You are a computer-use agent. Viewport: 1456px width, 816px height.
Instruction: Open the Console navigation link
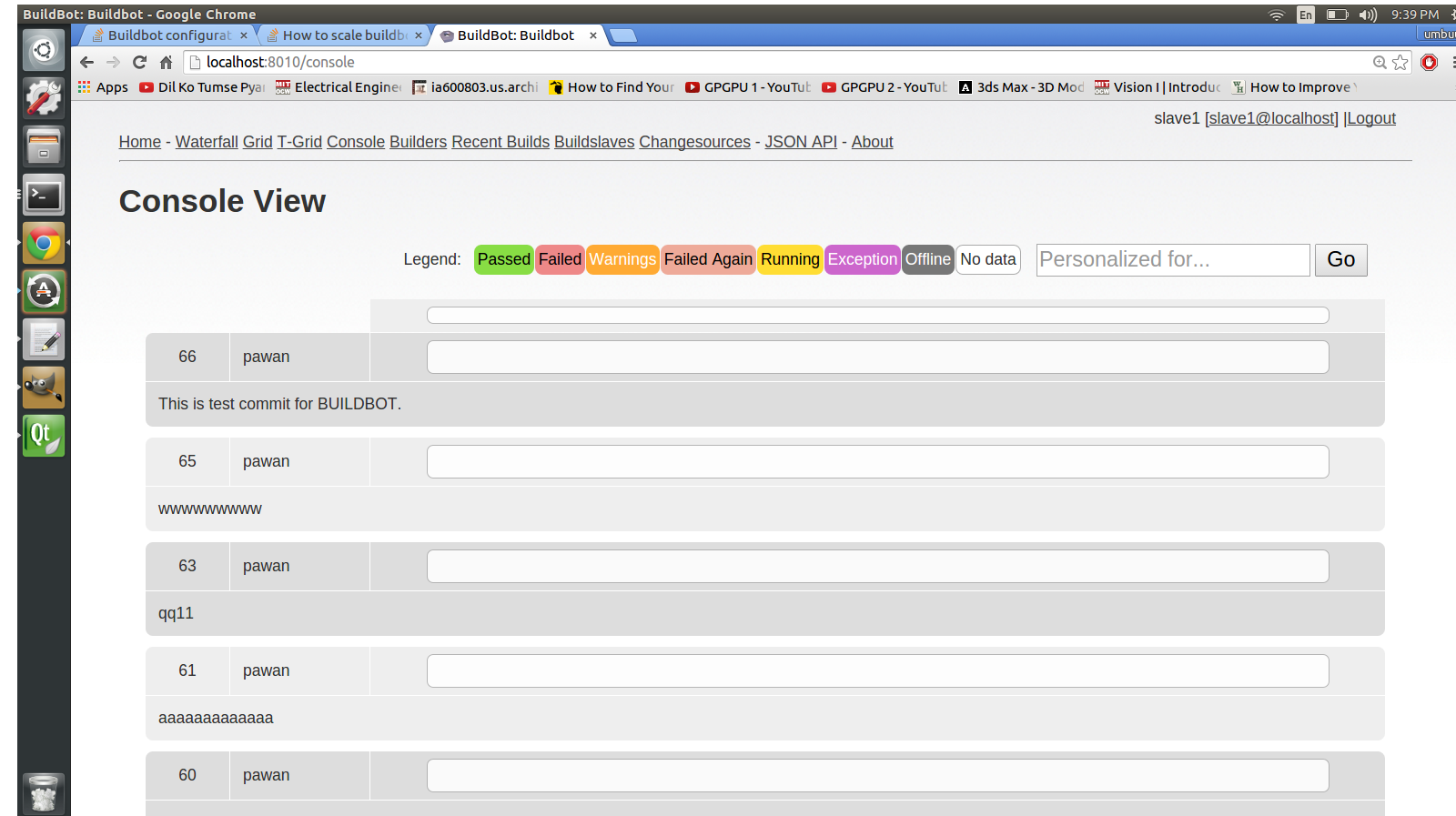[x=356, y=142]
